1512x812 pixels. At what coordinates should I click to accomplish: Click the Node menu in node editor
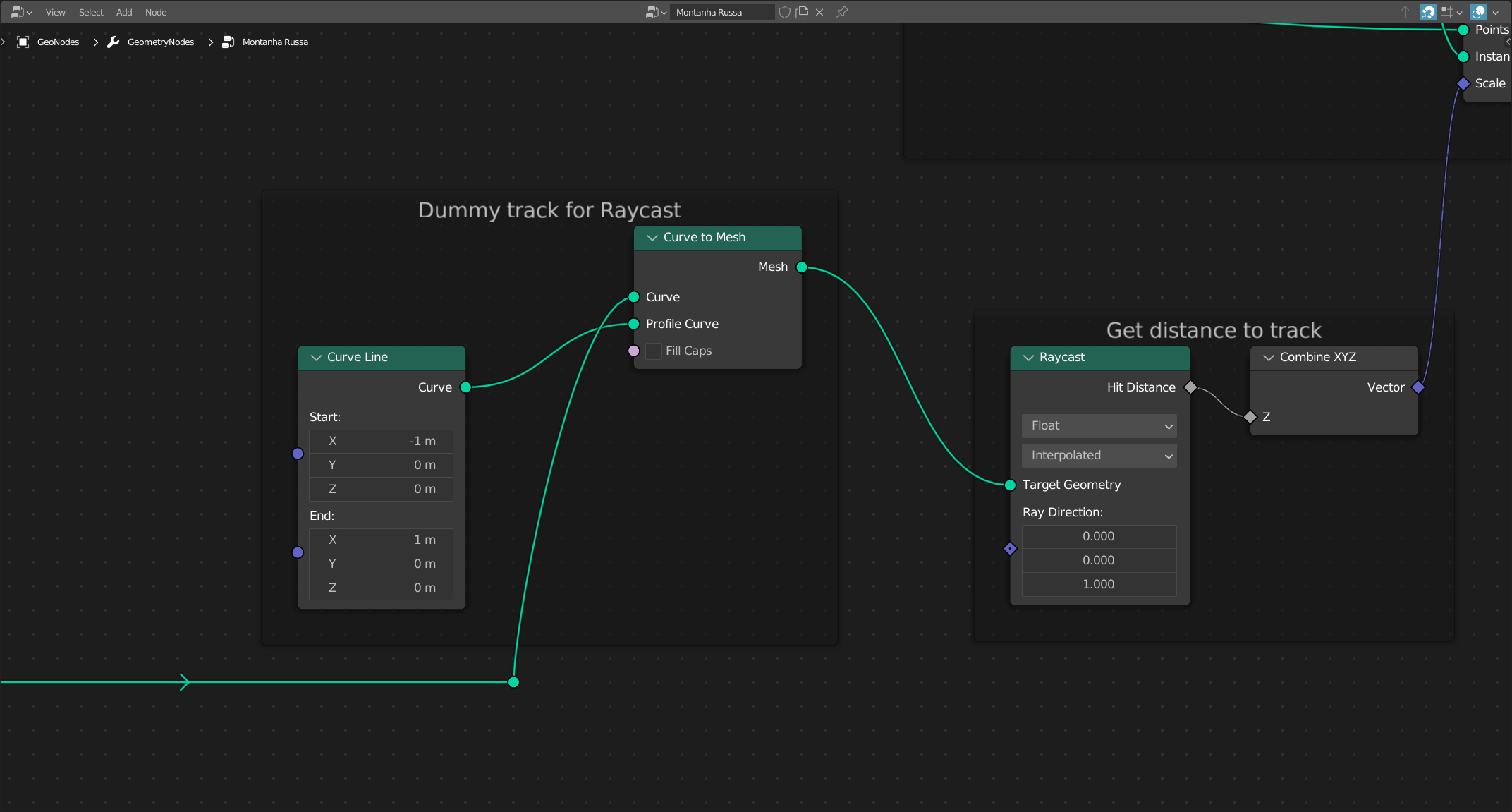click(156, 12)
